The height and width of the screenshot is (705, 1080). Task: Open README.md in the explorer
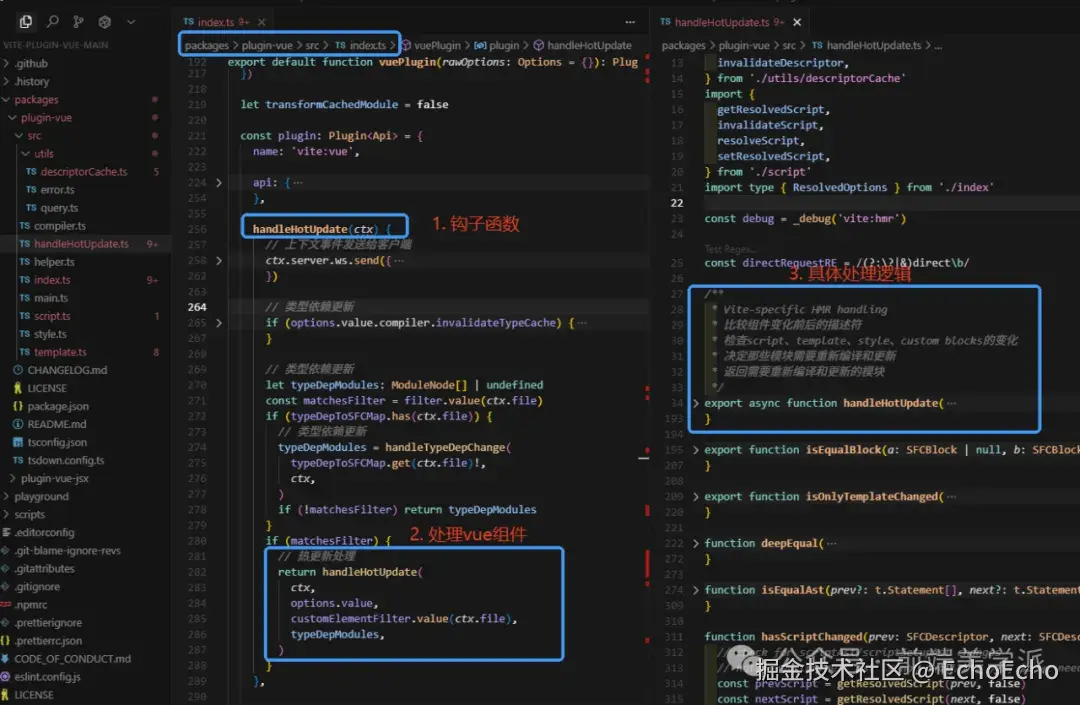coord(56,424)
